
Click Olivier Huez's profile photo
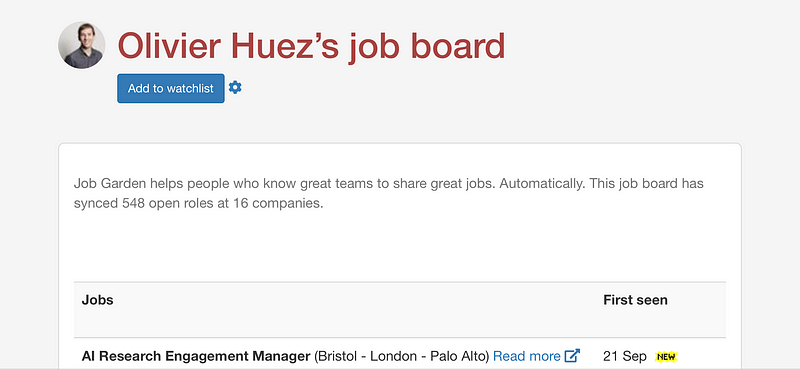(82, 45)
